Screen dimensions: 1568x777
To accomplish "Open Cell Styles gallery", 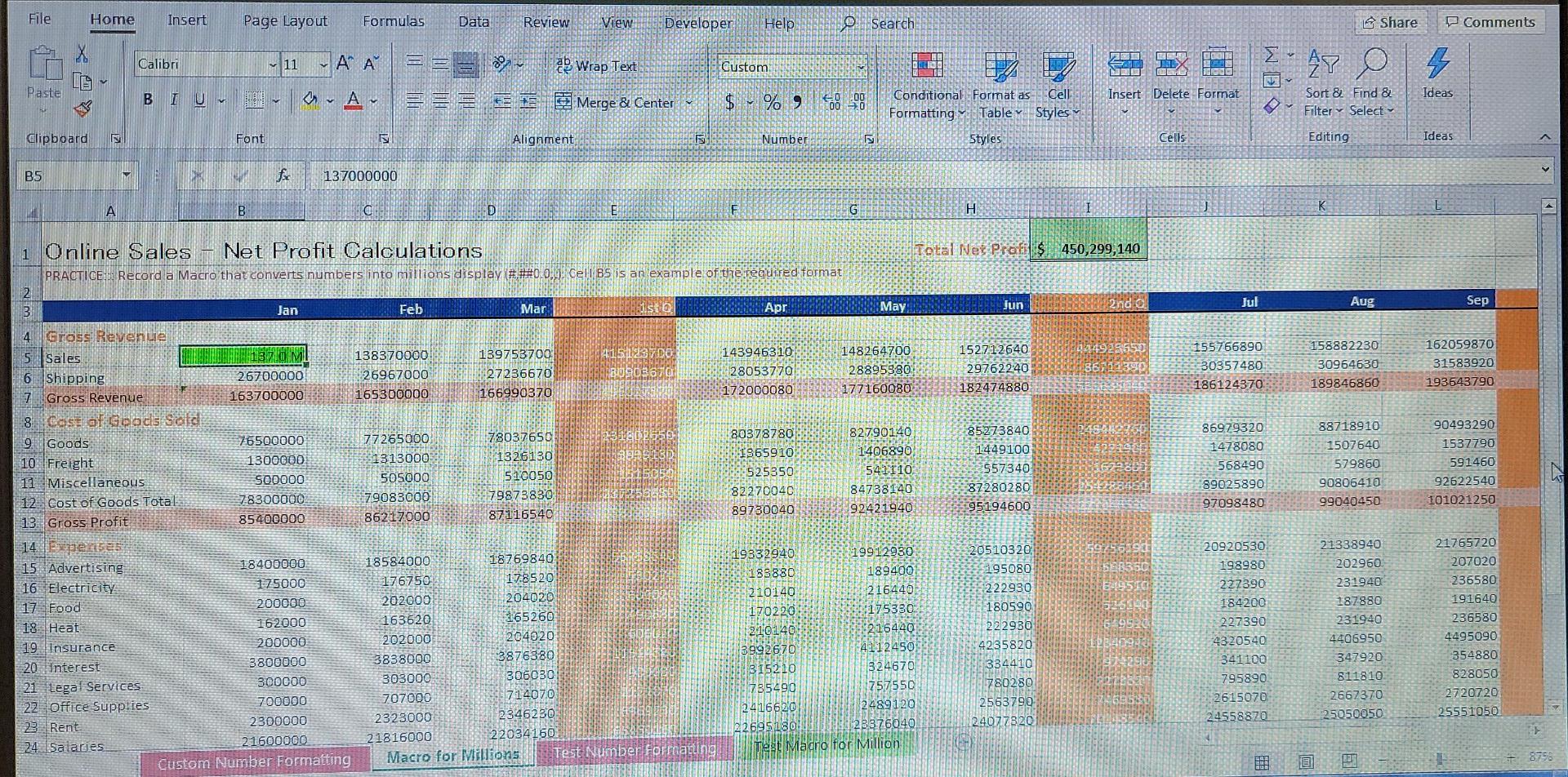I will [x=1058, y=87].
